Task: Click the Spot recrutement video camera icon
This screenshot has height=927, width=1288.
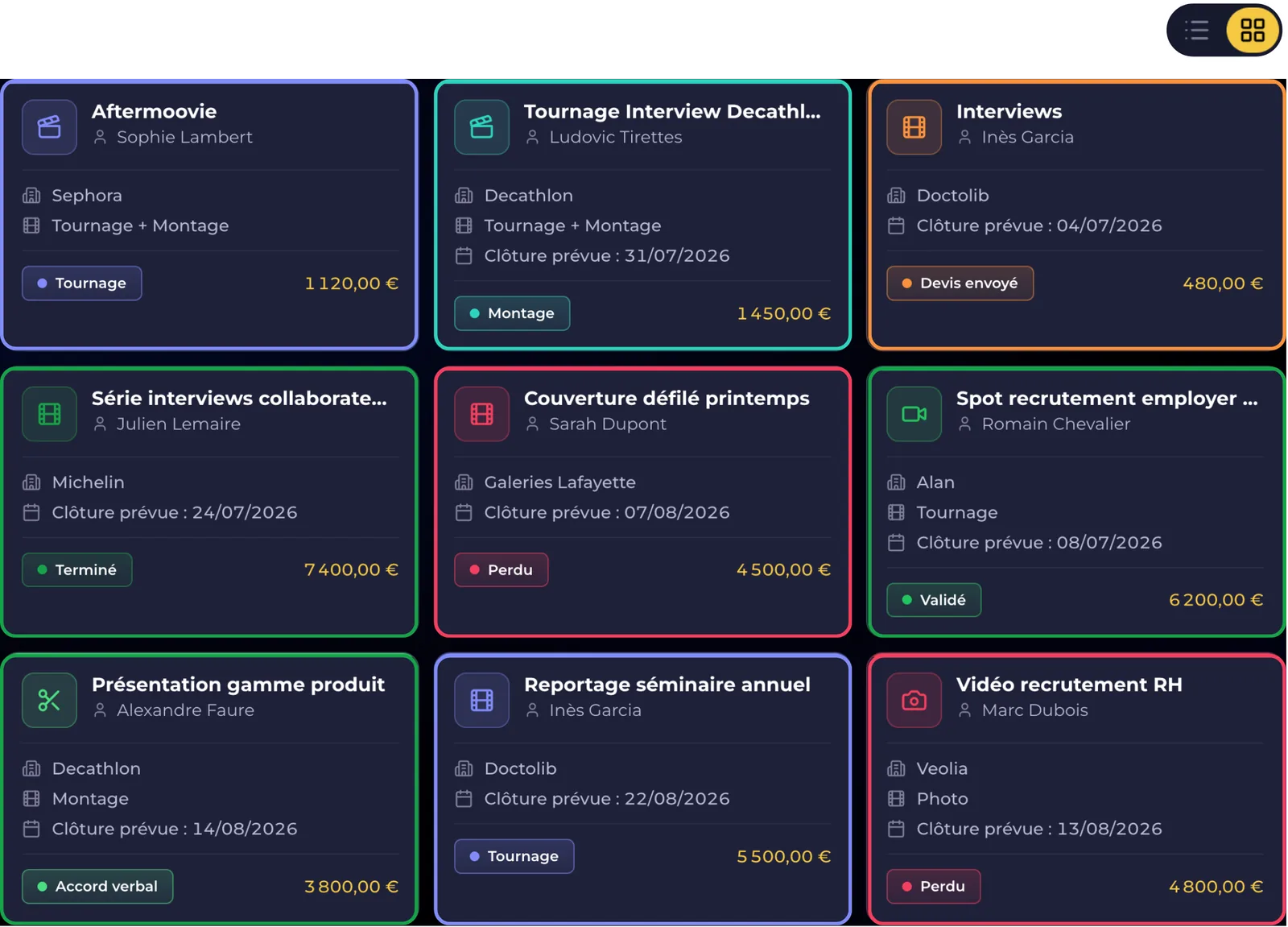Action: coord(914,414)
